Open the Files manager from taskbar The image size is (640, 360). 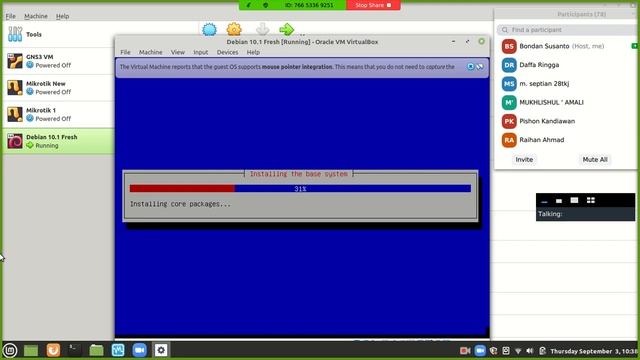coord(96,350)
